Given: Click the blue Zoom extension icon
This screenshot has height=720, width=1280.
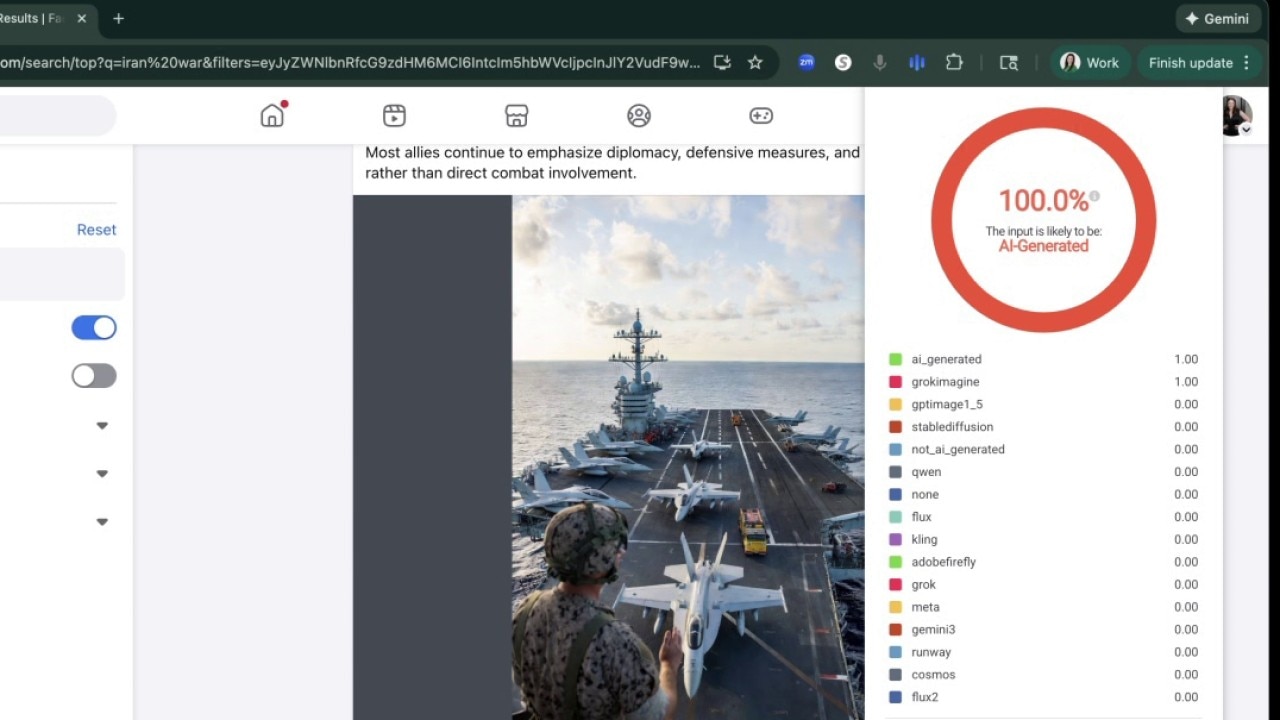Looking at the screenshot, I should click(806, 62).
